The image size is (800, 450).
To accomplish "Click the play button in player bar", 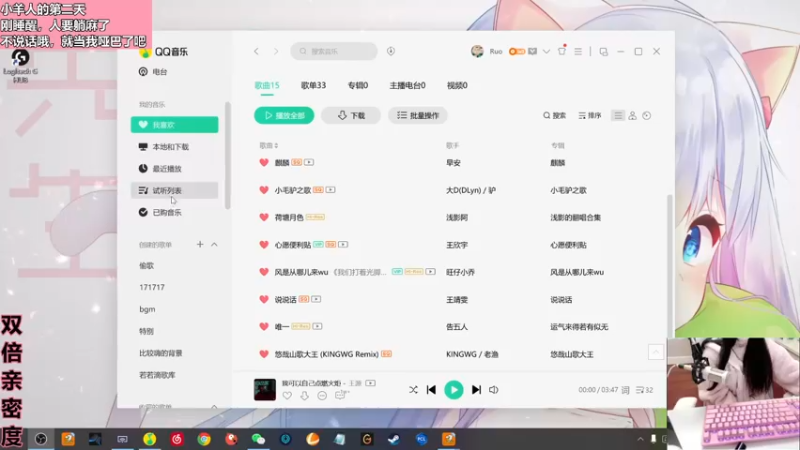I will (x=454, y=390).
